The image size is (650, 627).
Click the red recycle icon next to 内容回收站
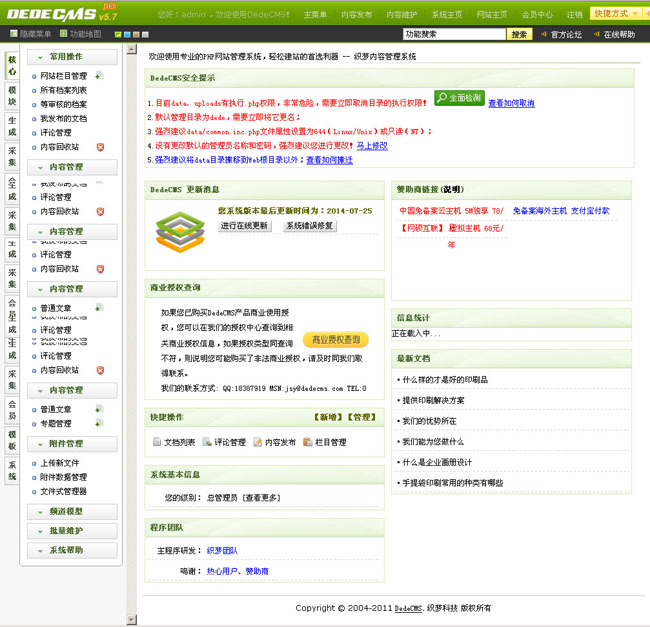point(99,147)
